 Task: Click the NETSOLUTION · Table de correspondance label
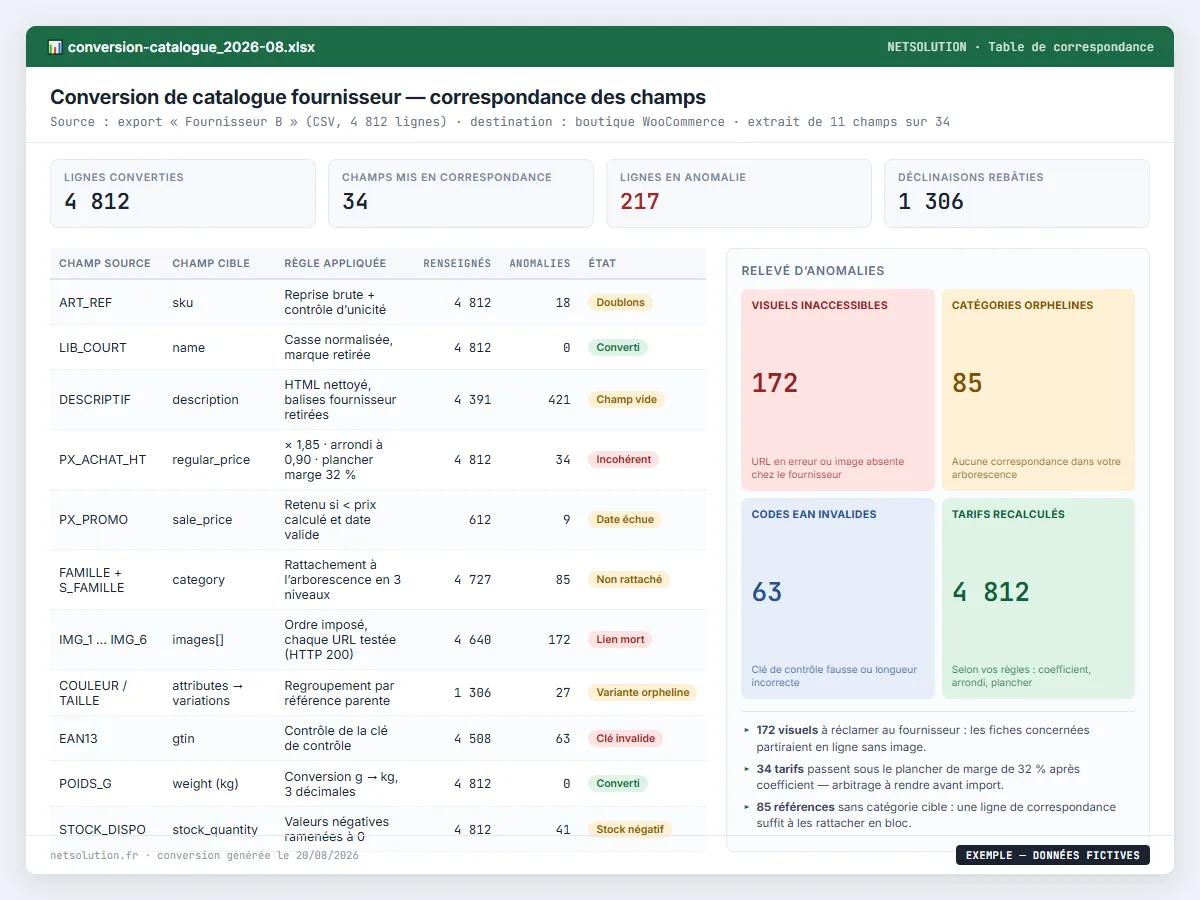click(1020, 47)
